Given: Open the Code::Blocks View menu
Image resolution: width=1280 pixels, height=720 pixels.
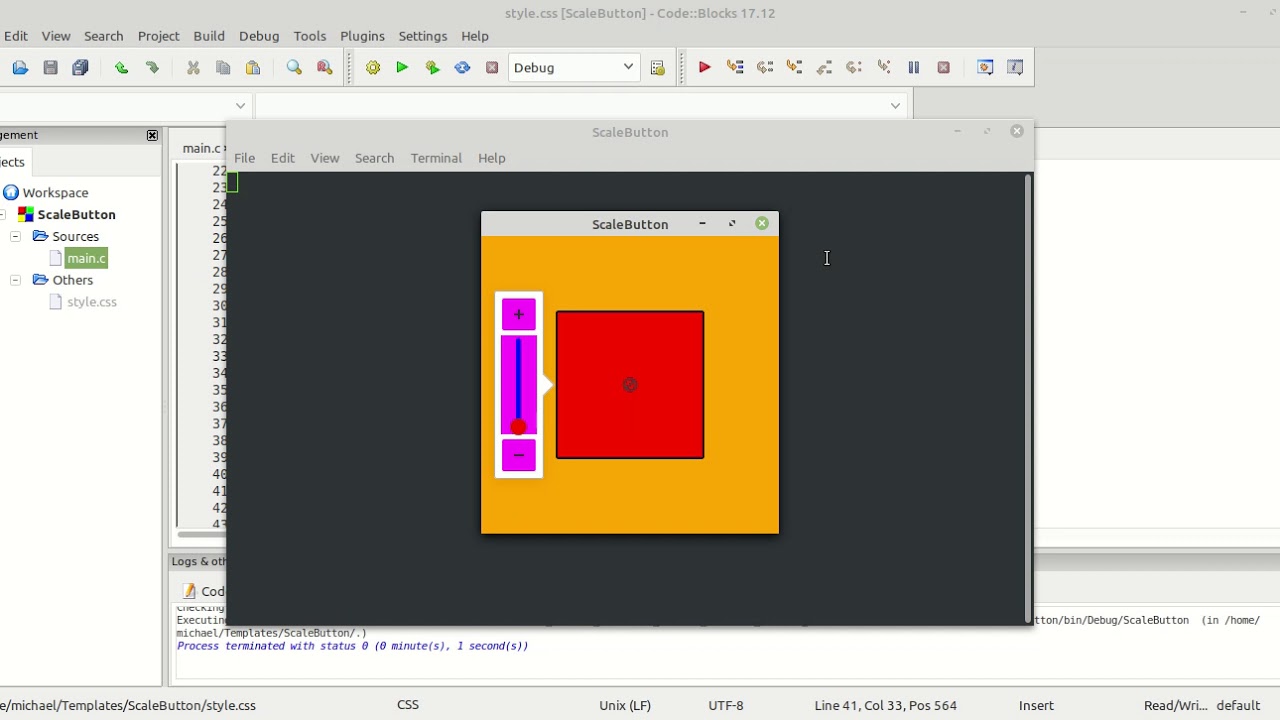Looking at the screenshot, I should [x=56, y=36].
